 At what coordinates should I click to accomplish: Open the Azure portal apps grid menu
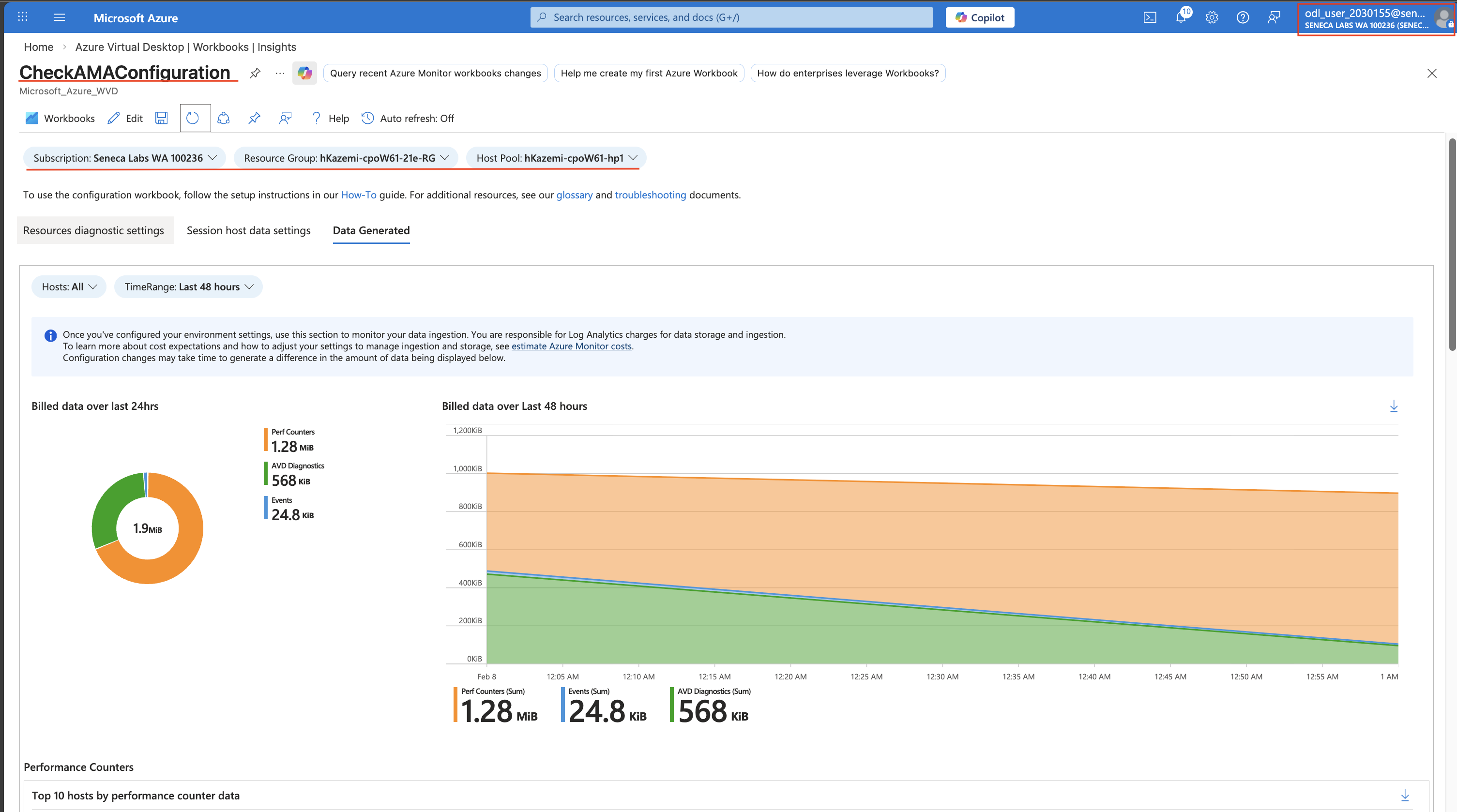(23, 17)
